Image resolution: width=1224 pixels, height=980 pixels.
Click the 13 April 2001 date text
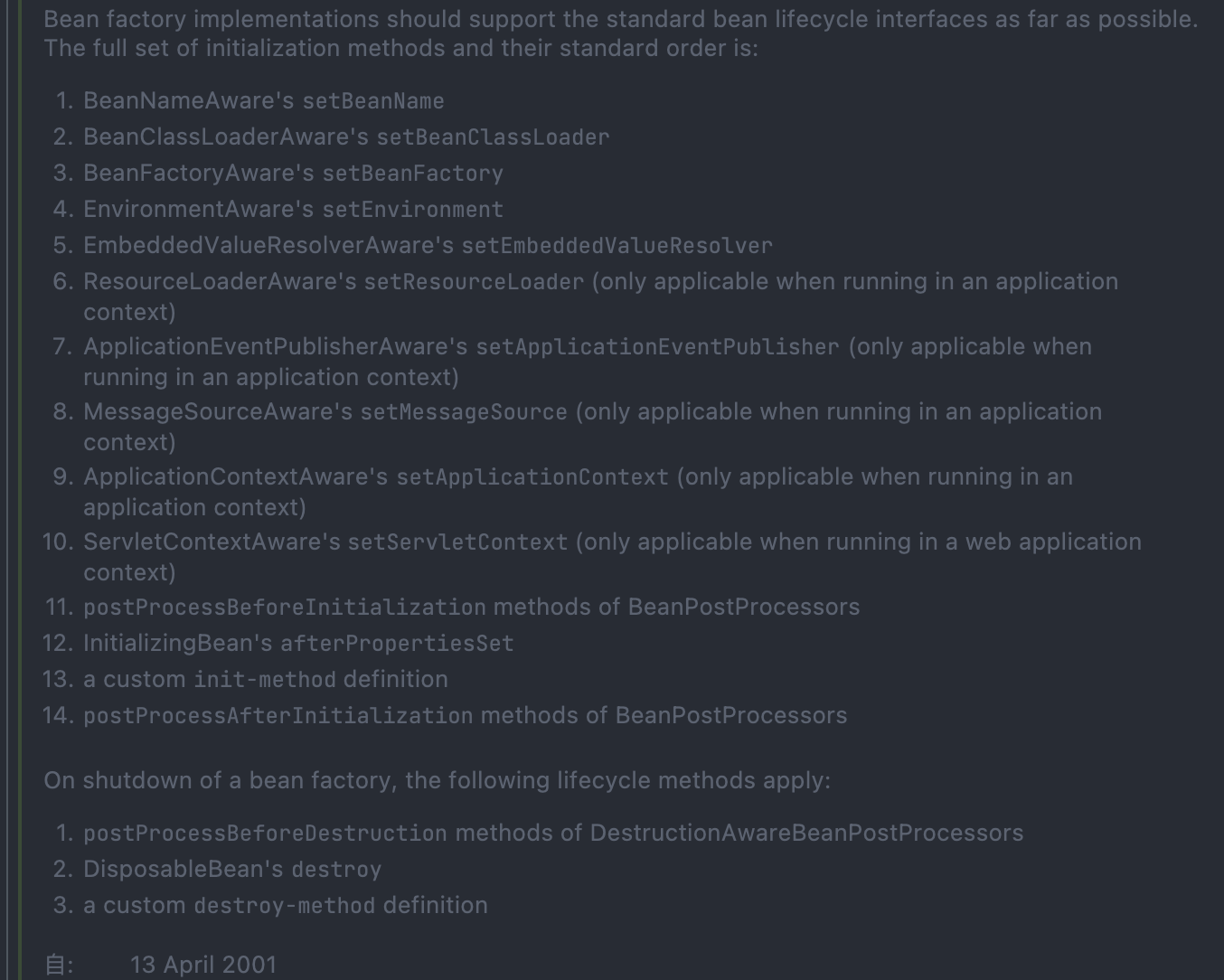coord(203,965)
